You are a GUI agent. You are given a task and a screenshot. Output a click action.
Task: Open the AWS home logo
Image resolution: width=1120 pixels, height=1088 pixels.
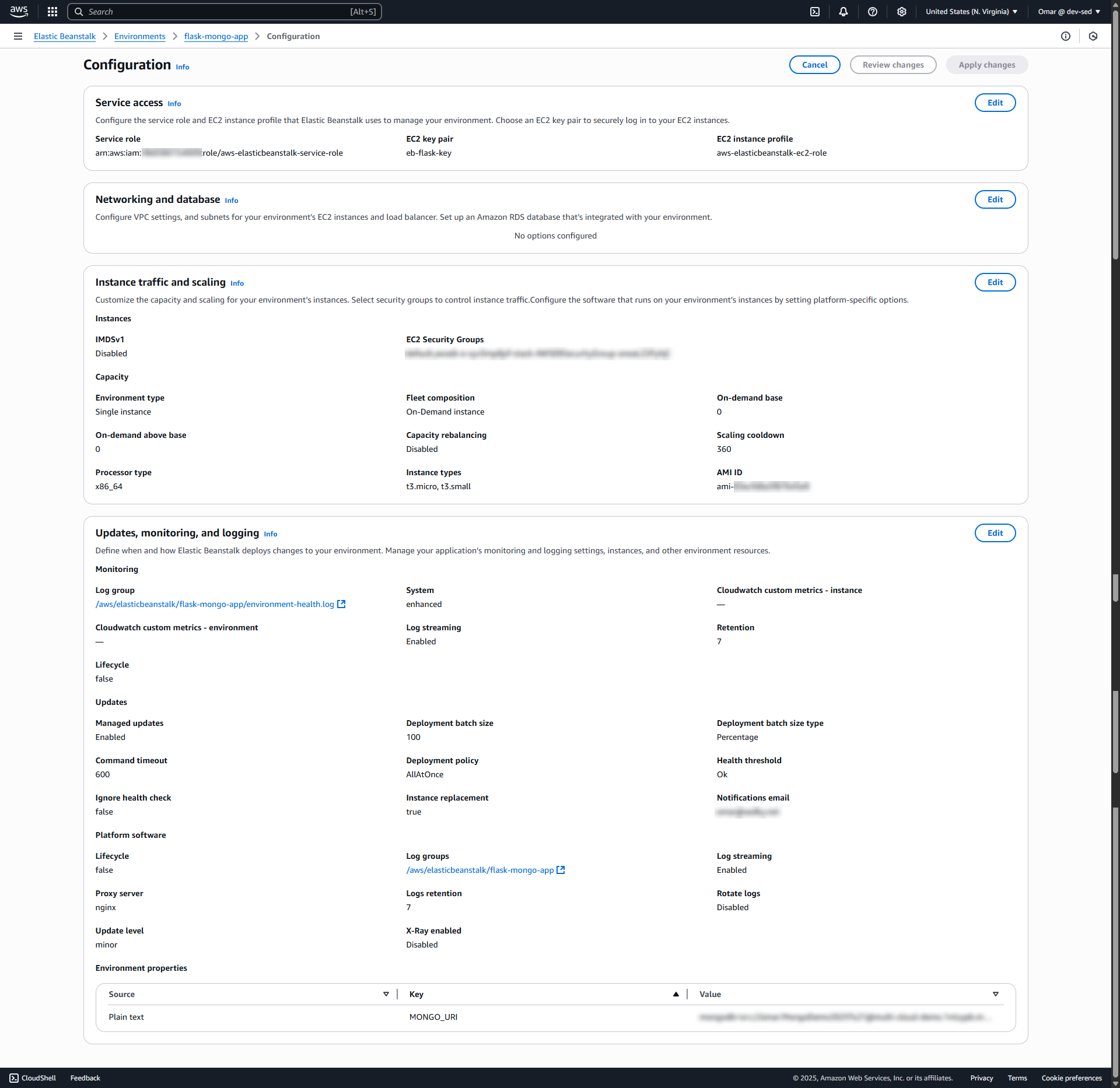tap(19, 12)
